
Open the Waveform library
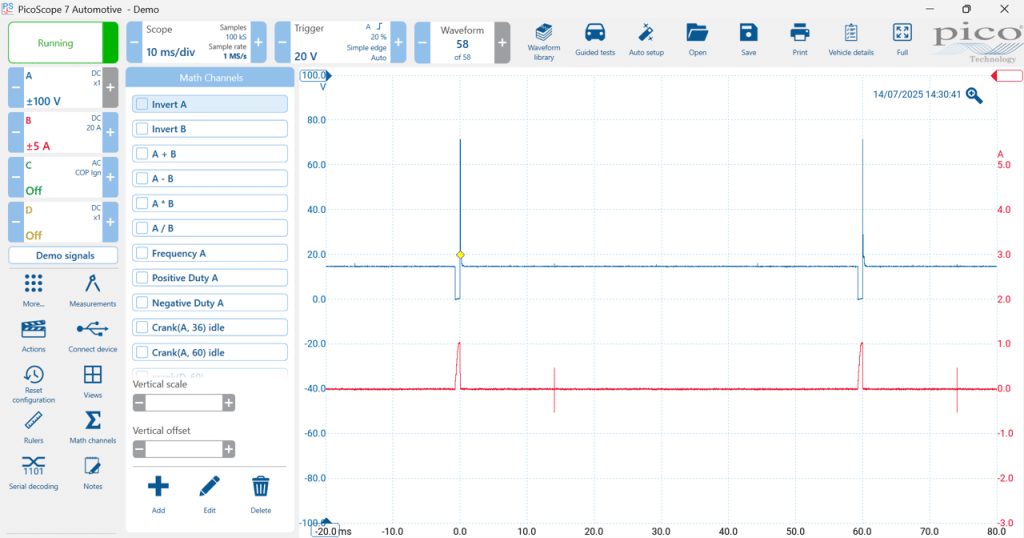pyautogui.click(x=543, y=42)
